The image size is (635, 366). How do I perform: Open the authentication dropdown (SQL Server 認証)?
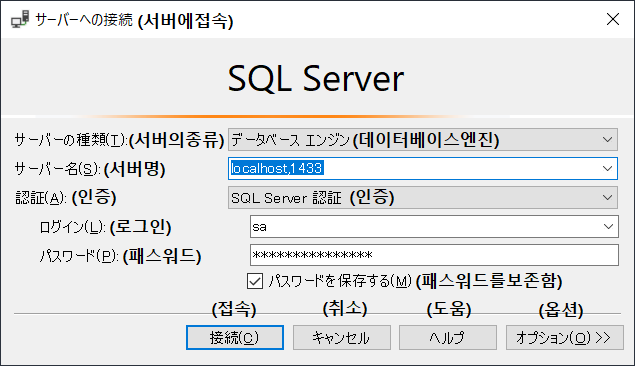pyautogui.click(x=423, y=198)
